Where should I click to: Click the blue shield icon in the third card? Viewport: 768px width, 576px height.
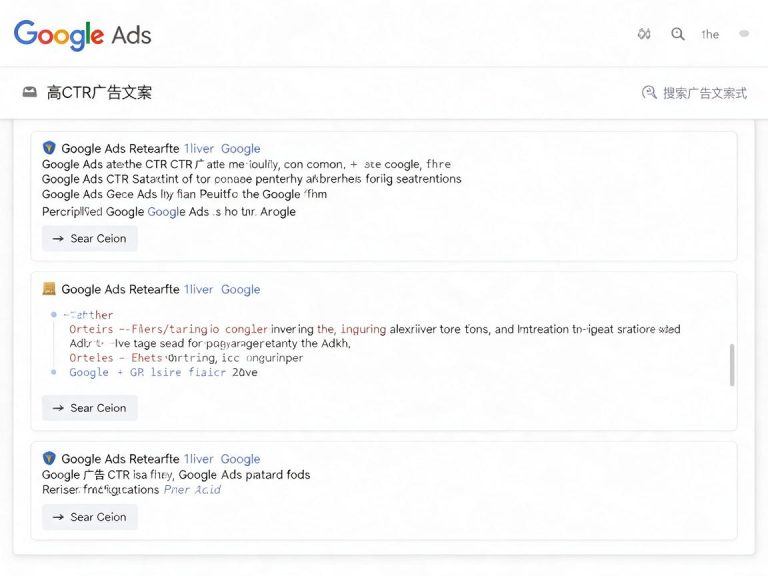click(x=49, y=458)
